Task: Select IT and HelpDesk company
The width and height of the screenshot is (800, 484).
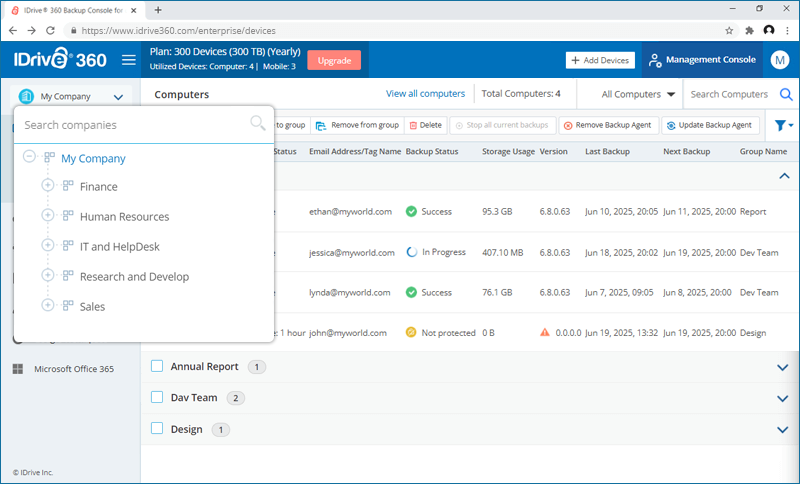Action: click(120, 247)
